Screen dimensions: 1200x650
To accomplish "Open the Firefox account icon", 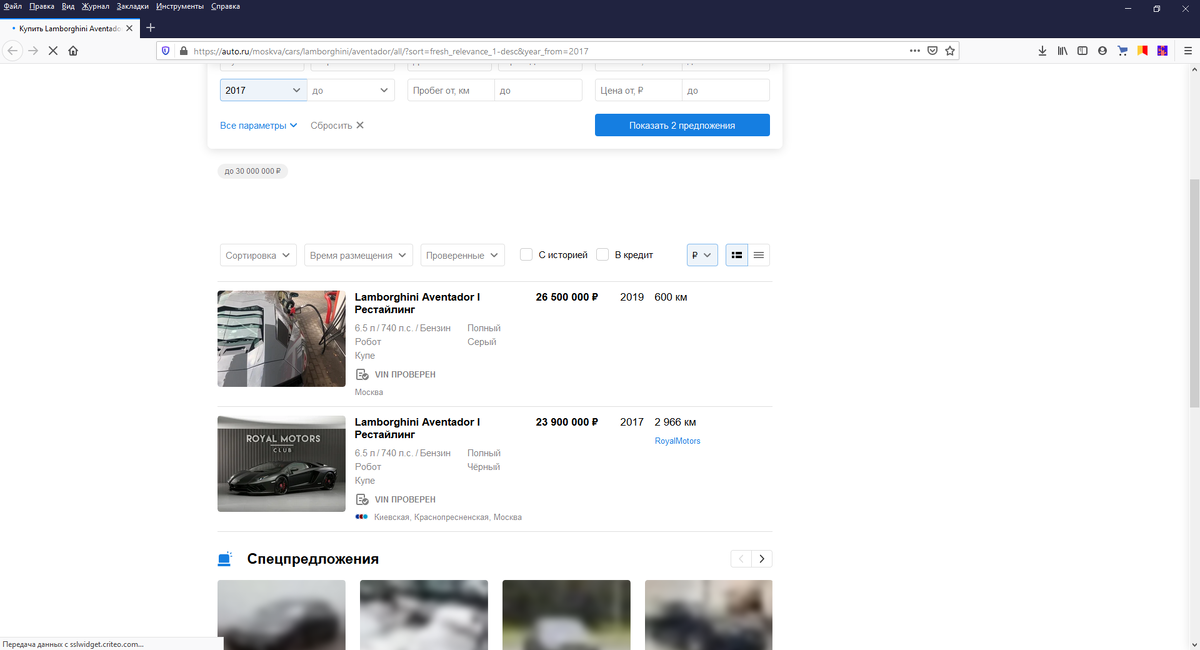I will click(1102, 50).
